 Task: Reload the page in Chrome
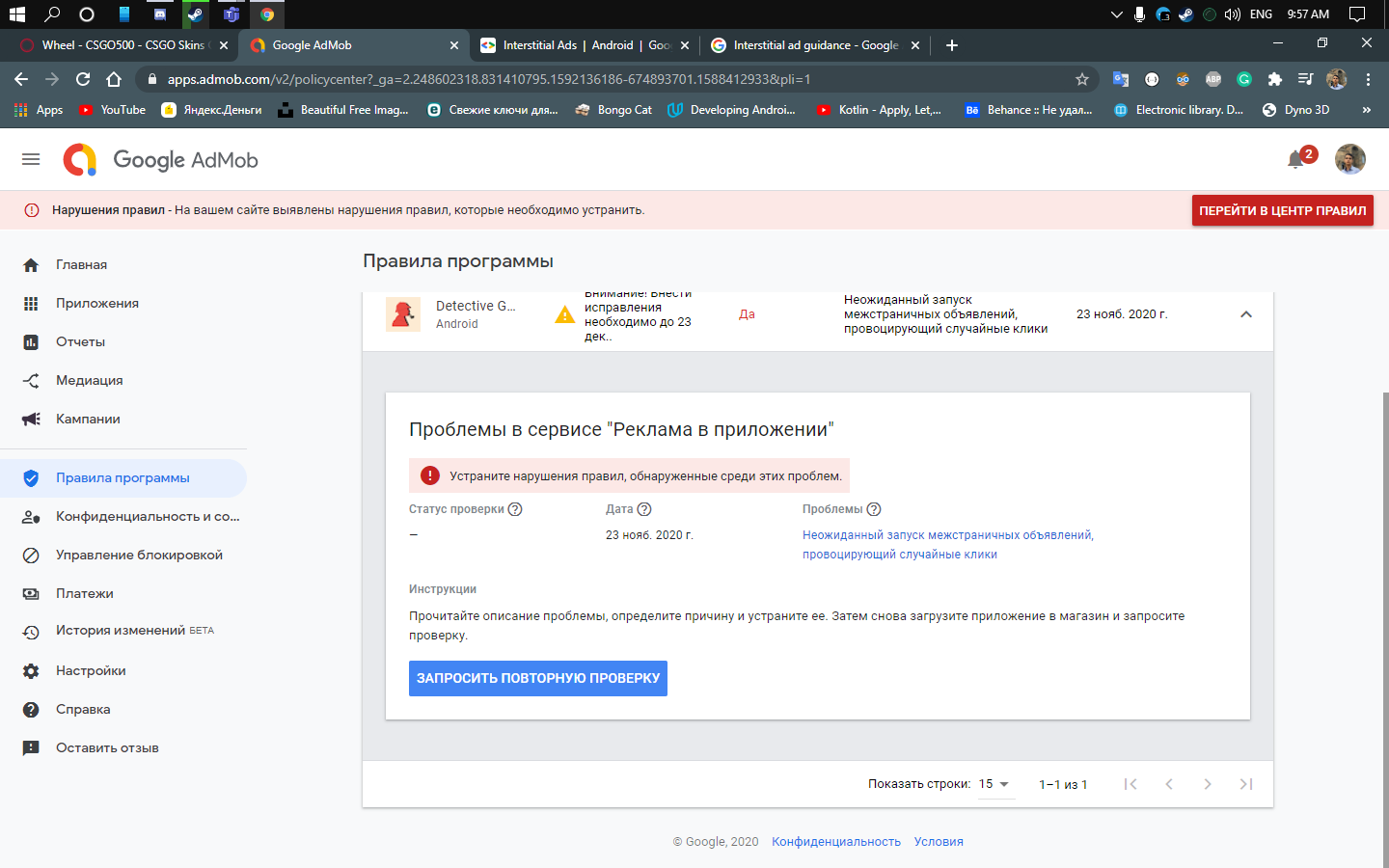[x=83, y=79]
